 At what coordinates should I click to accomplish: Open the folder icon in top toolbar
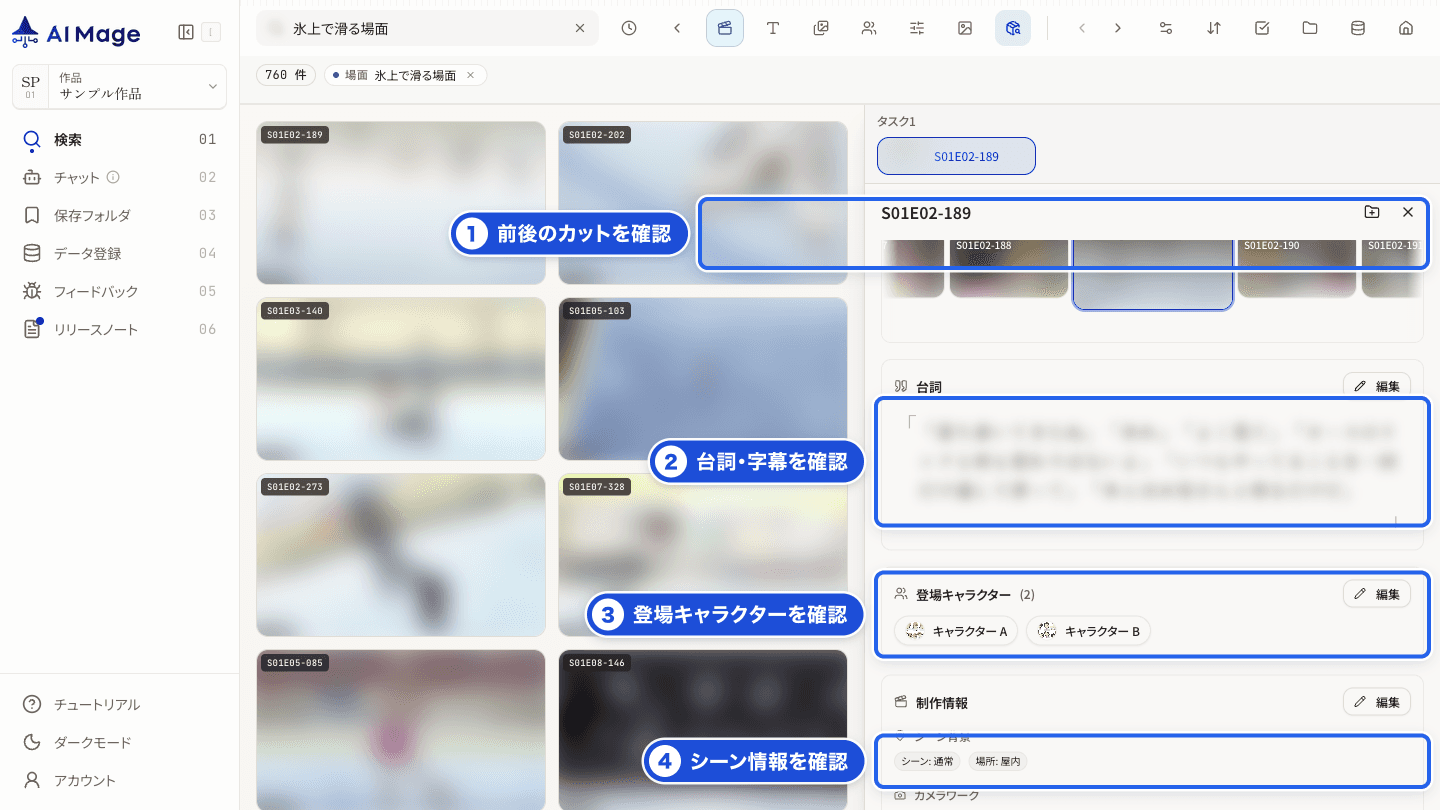1310,28
